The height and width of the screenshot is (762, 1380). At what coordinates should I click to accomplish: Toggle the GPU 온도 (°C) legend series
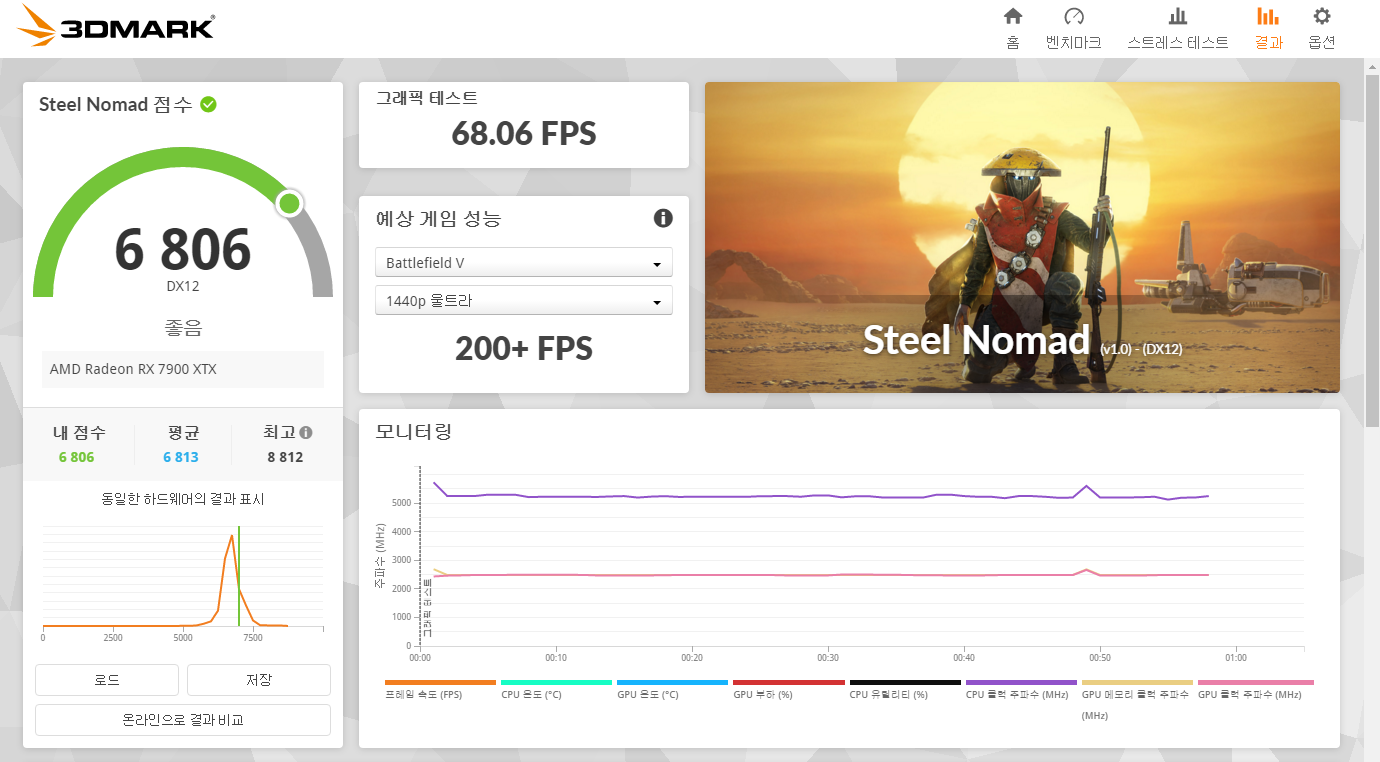(672, 689)
